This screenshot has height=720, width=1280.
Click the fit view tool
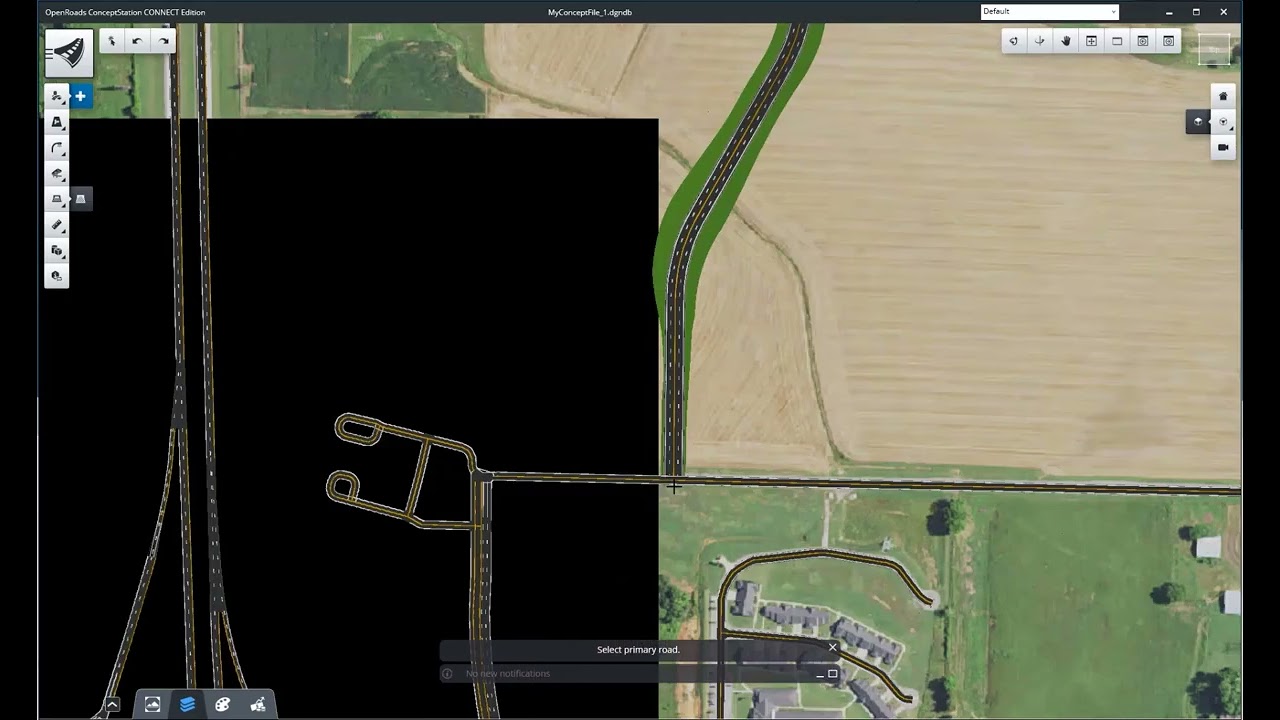1091,41
